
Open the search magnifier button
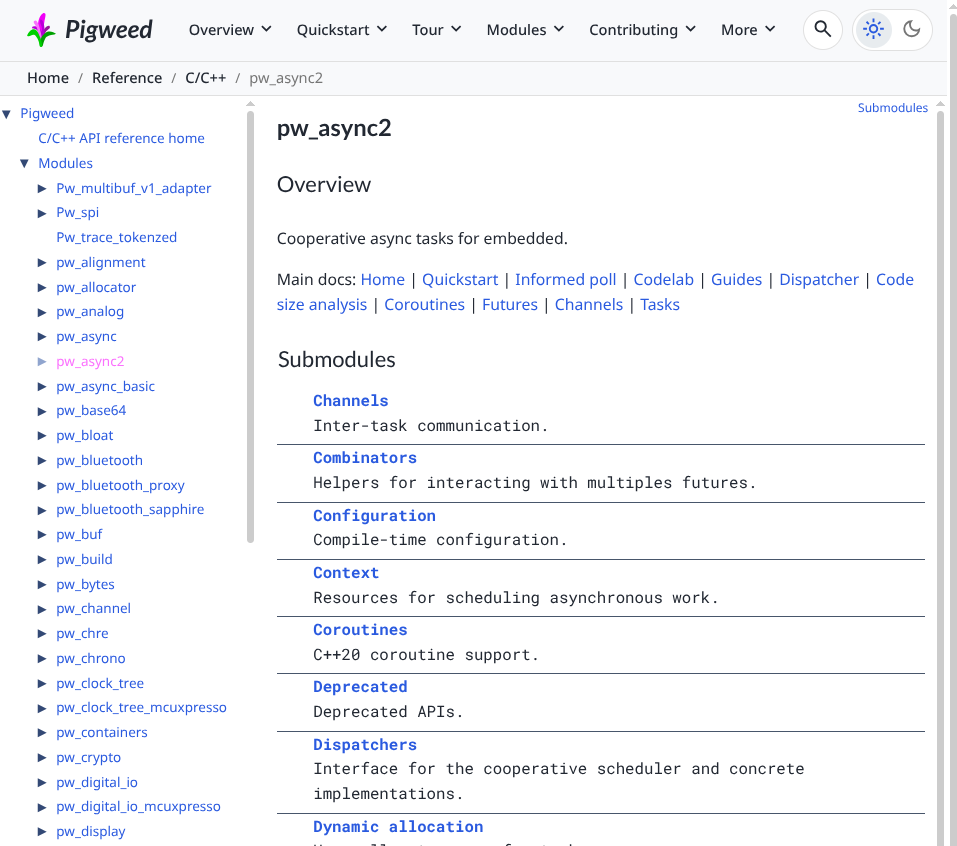823,29
